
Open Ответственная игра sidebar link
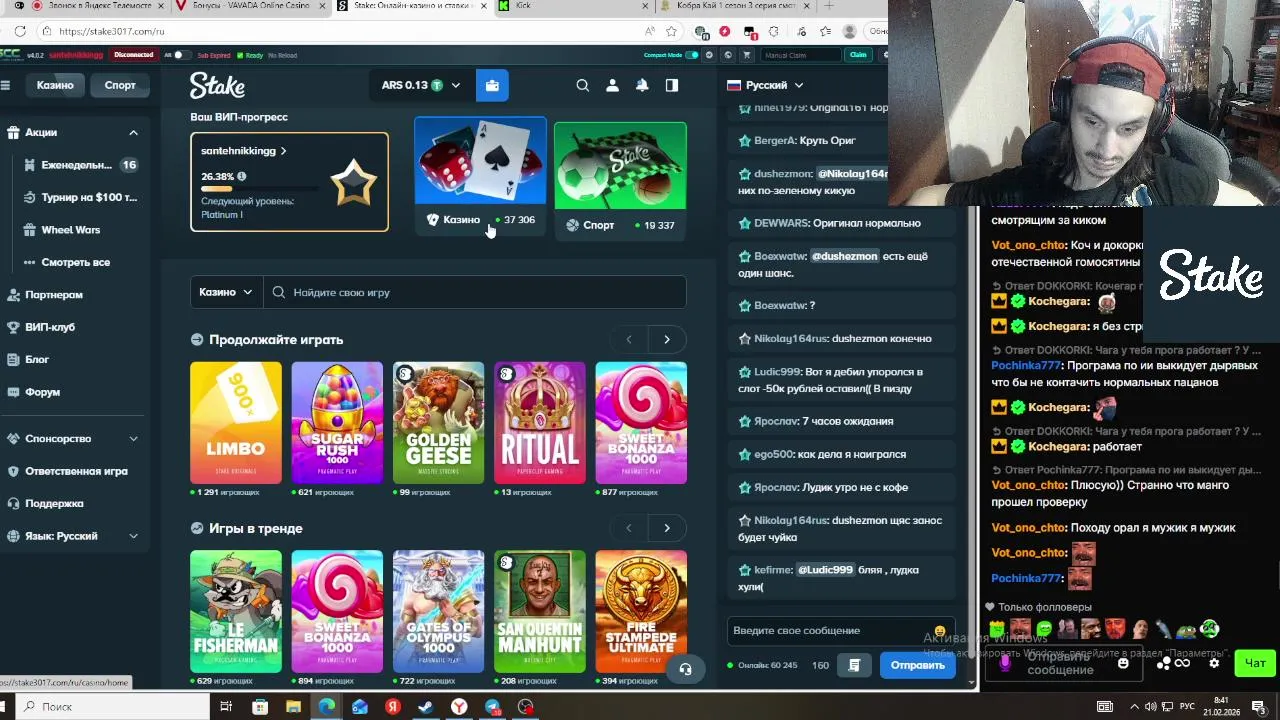76,471
